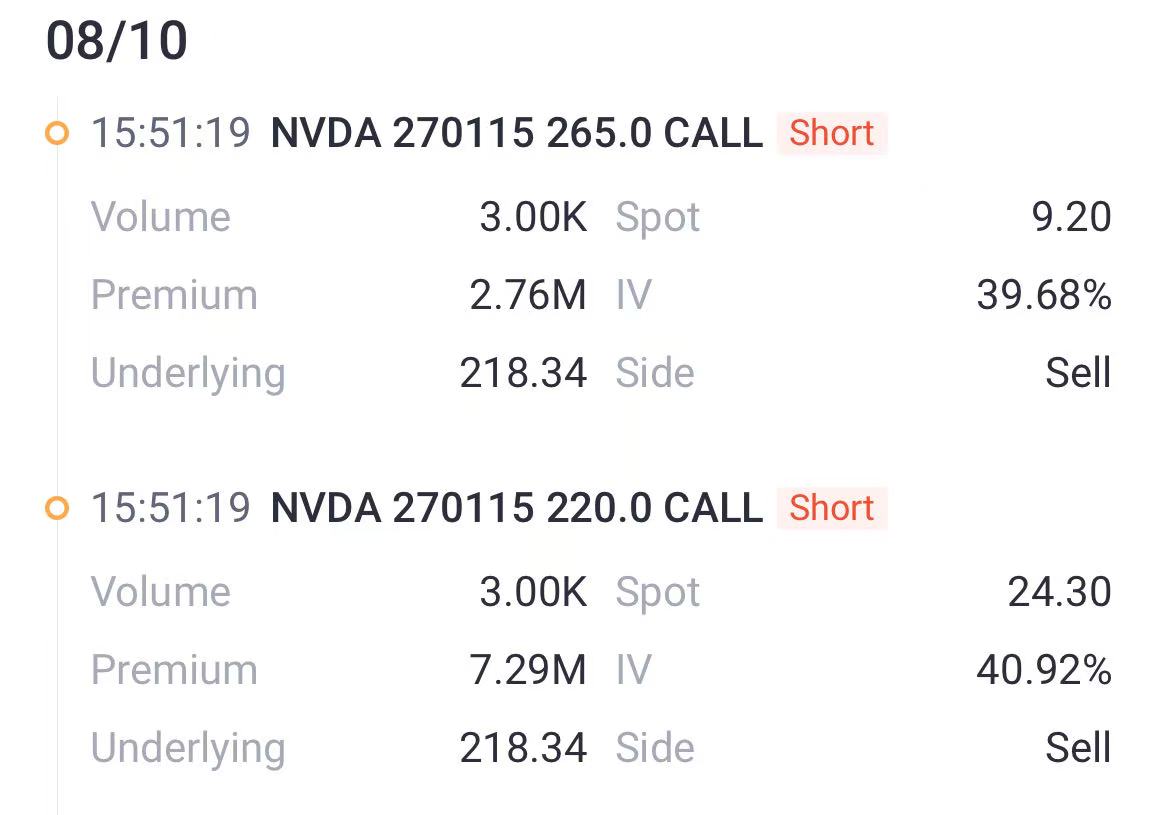This screenshot has height=815, width=1170.
Task: Click the 218.34 underlying for the second trade
Action: click(523, 747)
